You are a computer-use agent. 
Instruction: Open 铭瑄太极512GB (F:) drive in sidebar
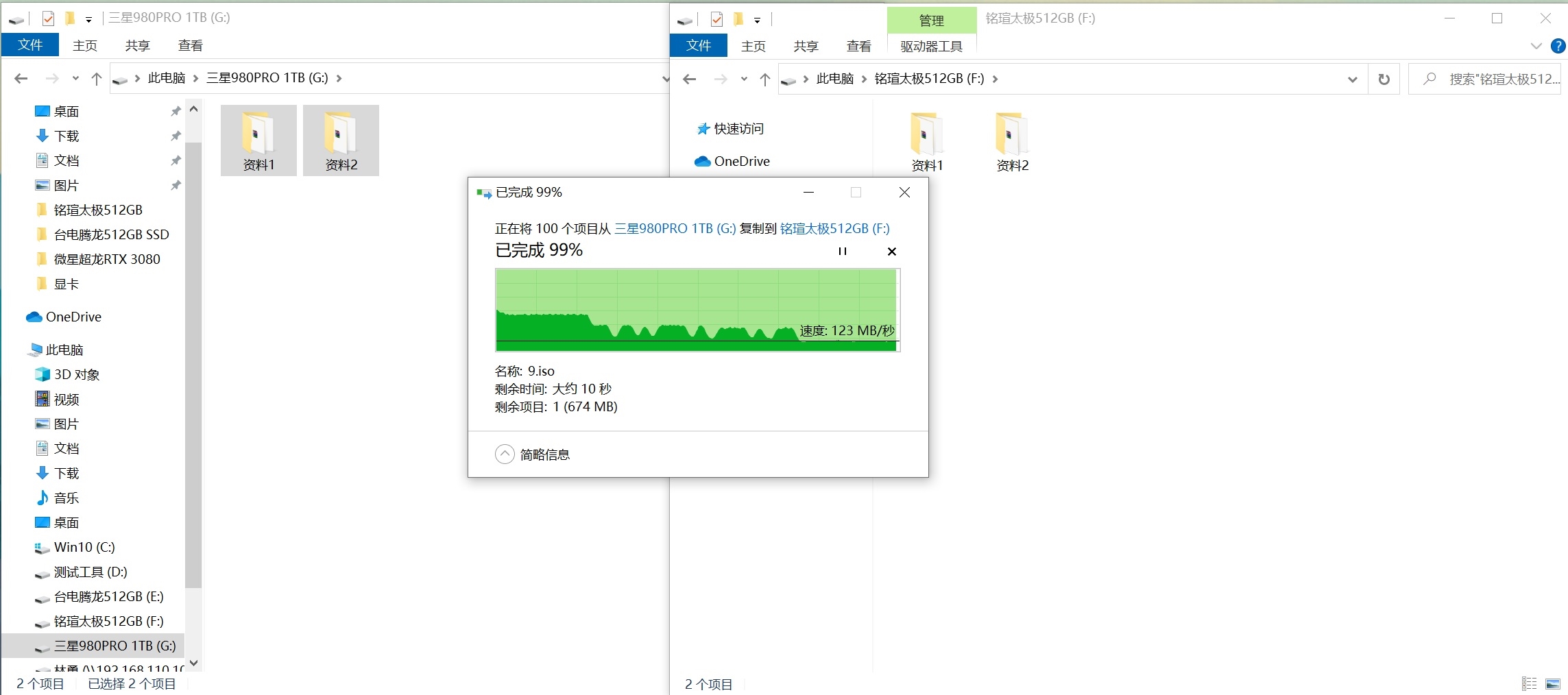pos(108,621)
